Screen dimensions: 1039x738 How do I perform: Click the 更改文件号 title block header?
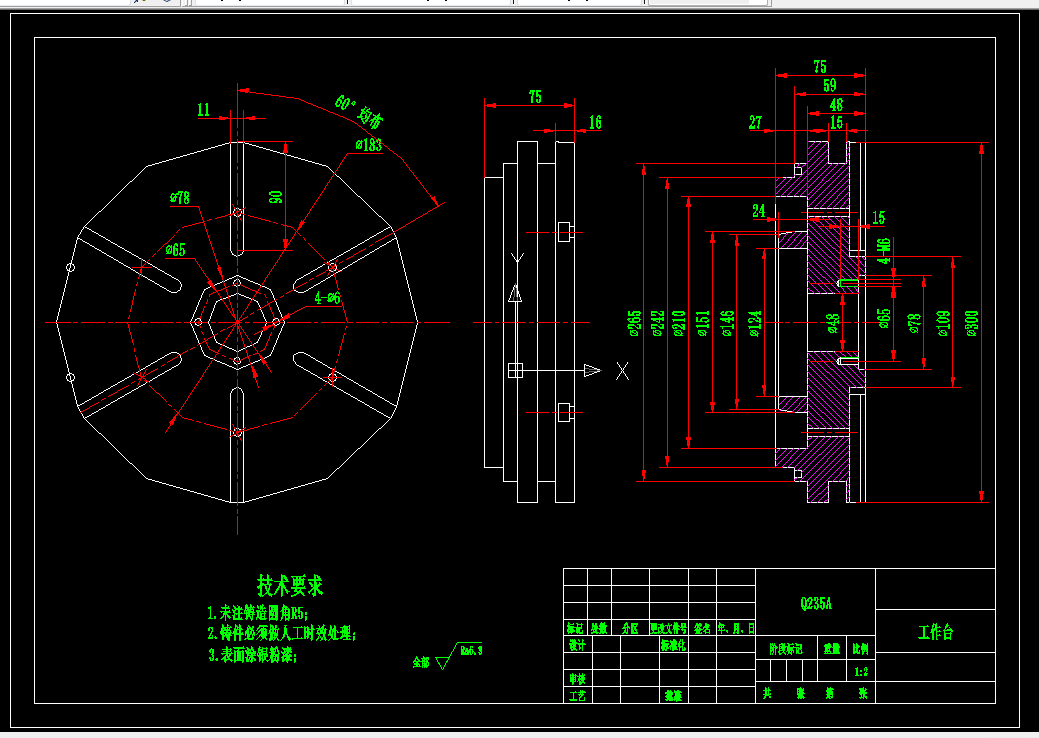(669, 628)
